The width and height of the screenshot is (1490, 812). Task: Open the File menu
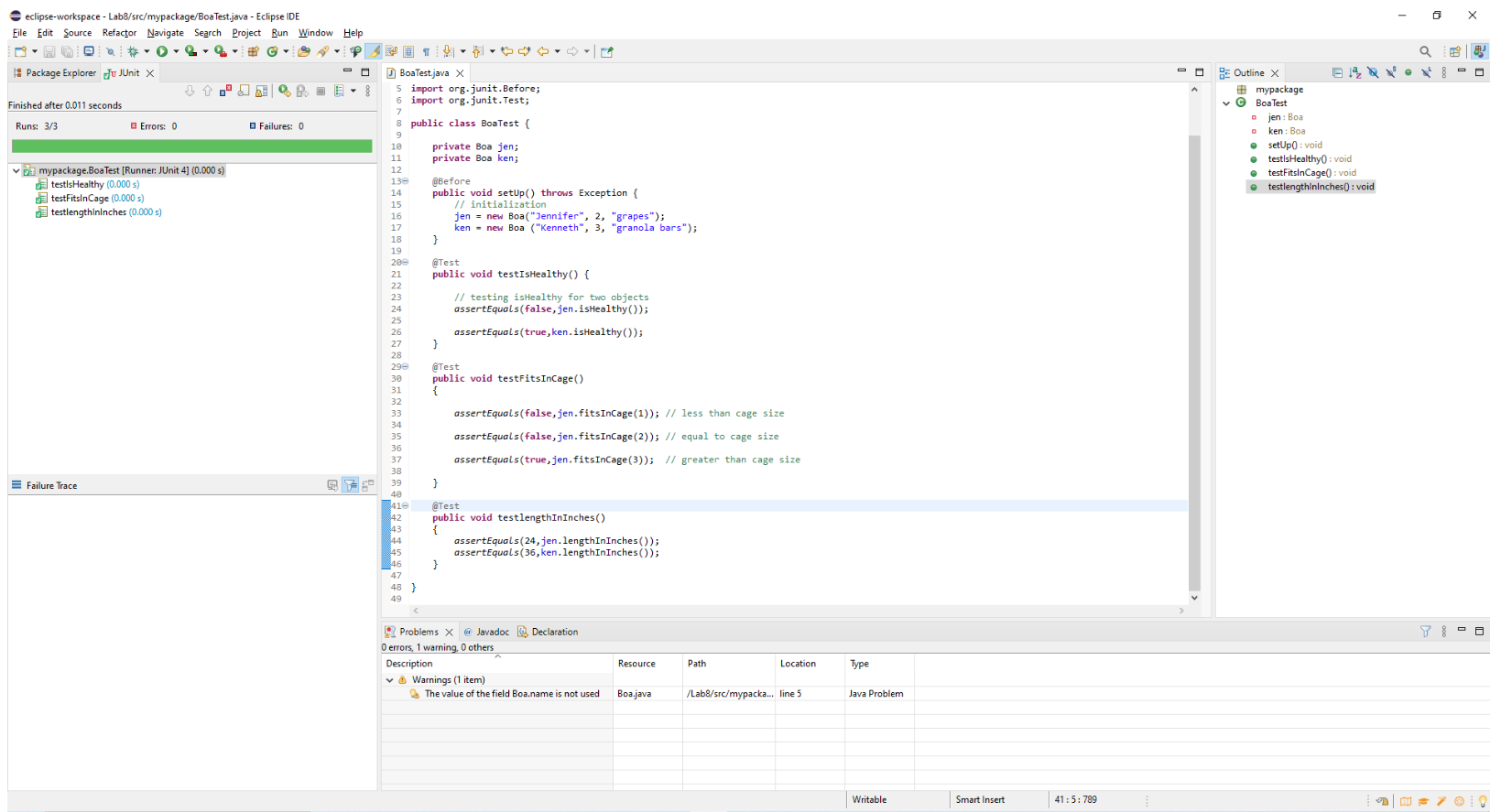[19, 33]
